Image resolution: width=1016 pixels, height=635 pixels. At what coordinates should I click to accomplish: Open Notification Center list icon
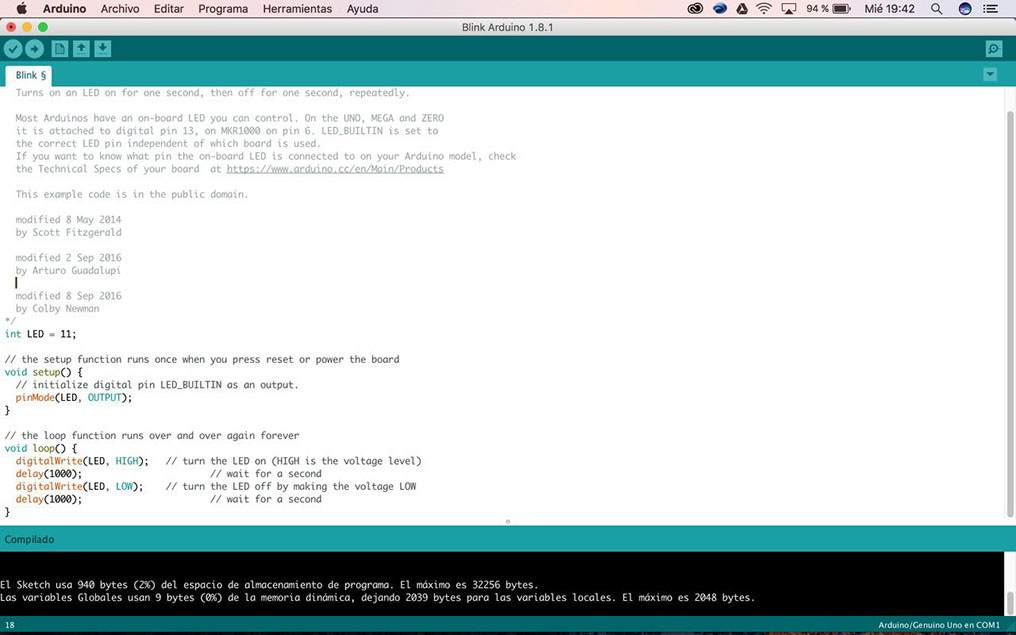coord(990,8)
